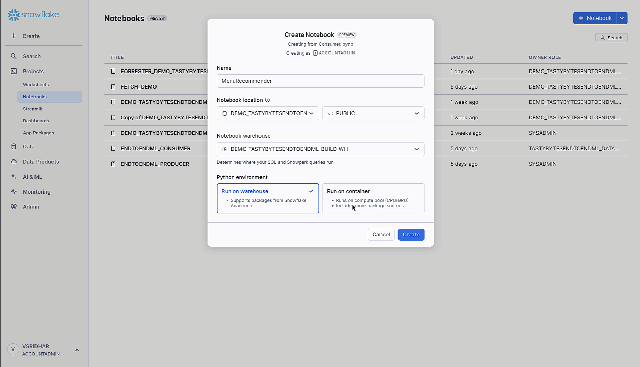Open the Notebook warehouse dropdown

(x=320, y=149)
